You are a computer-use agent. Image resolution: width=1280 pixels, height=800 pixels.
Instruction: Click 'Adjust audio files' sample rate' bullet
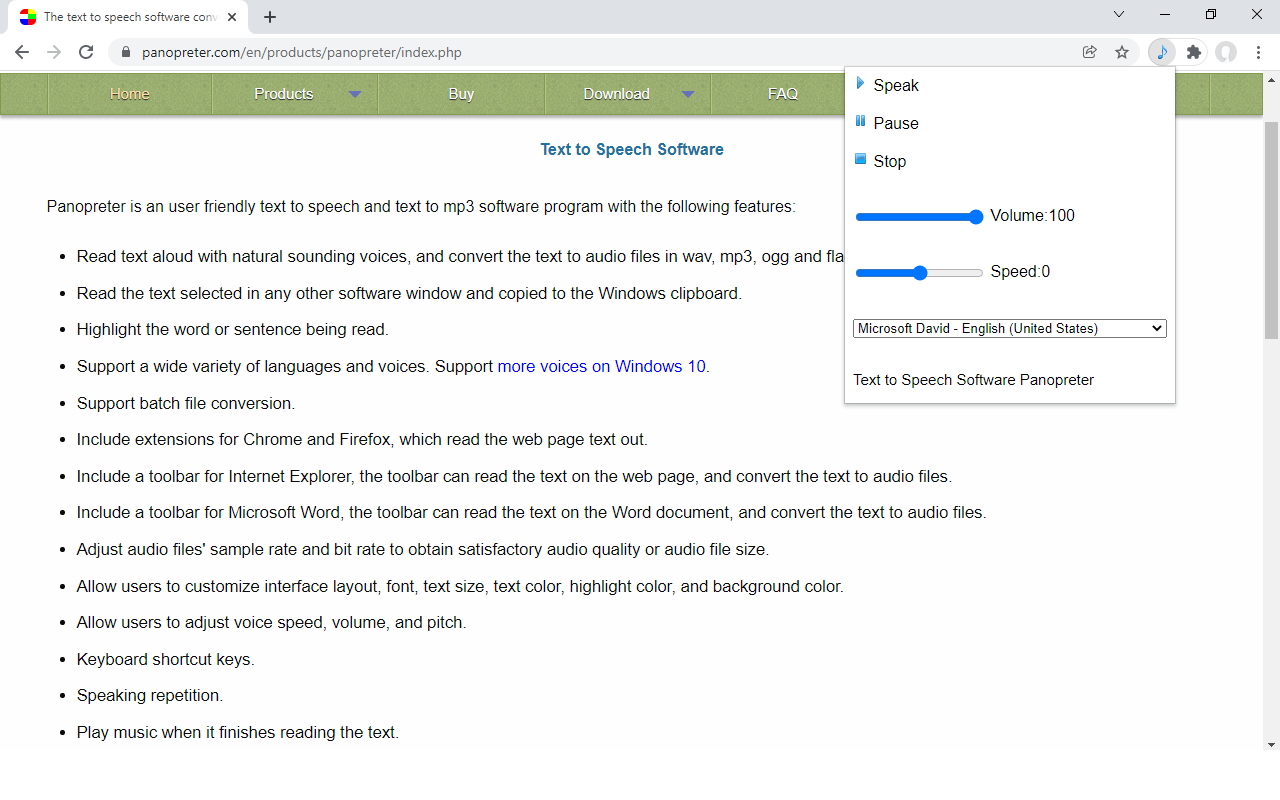(423, 549)
